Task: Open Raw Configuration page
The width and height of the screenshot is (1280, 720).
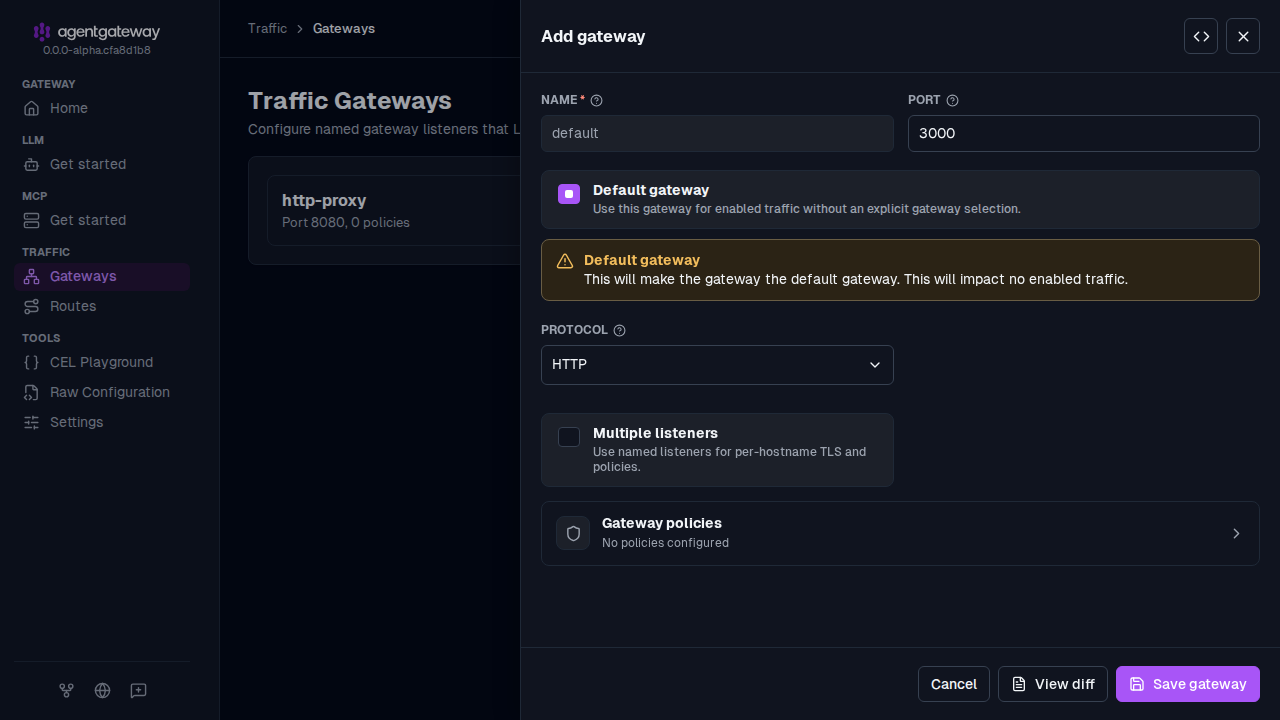Action: point(102,392)
